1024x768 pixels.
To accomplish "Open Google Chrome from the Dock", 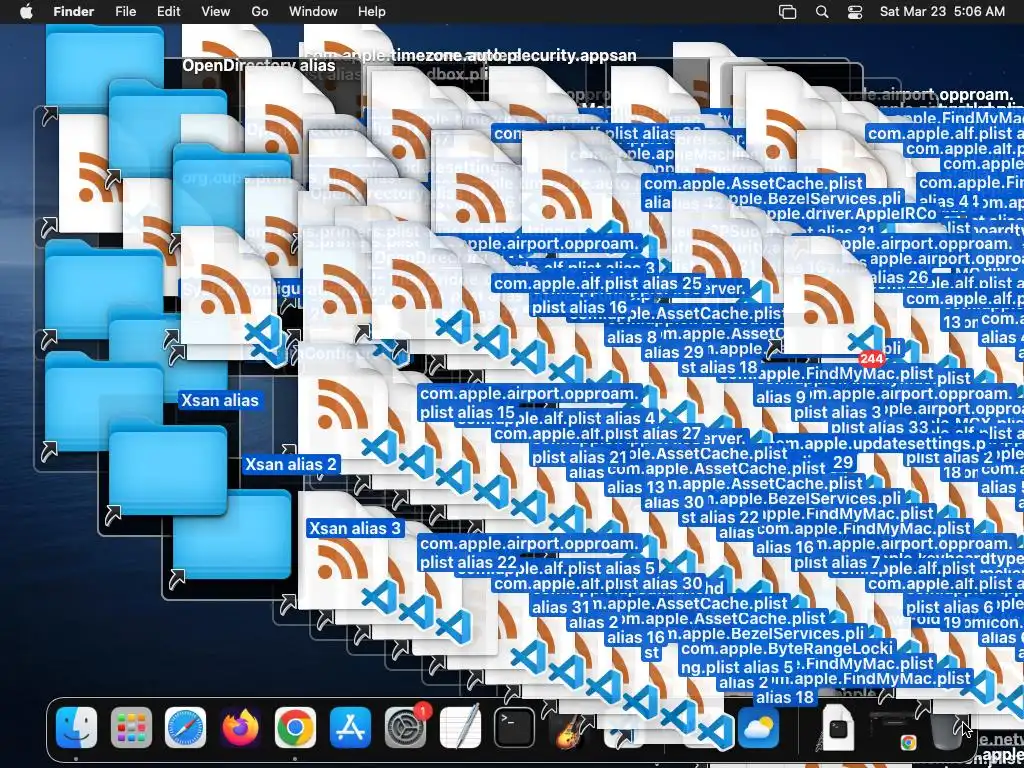I will (x=295, y=727).
